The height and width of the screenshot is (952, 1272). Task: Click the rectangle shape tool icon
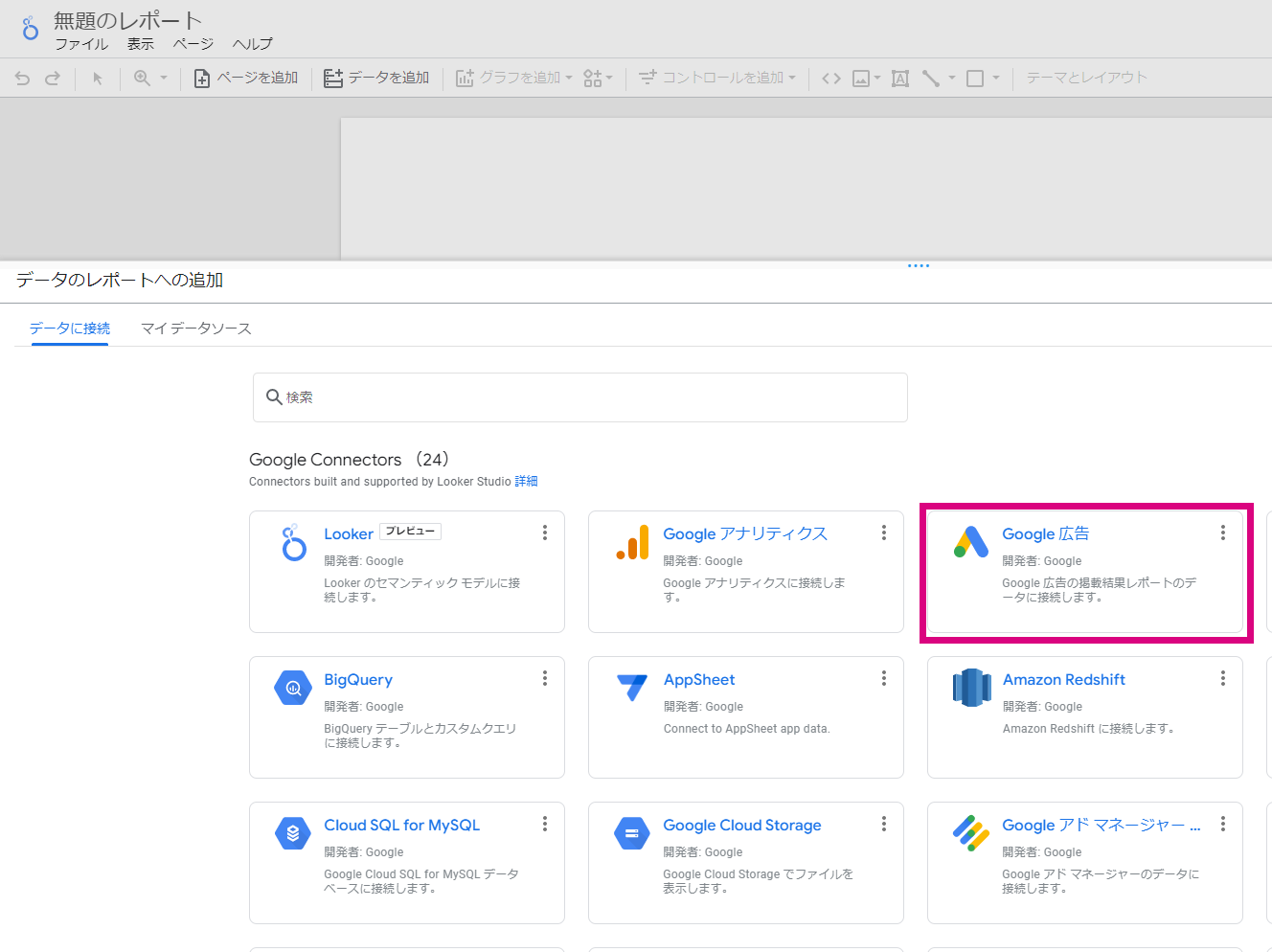(x=975, y=79)
